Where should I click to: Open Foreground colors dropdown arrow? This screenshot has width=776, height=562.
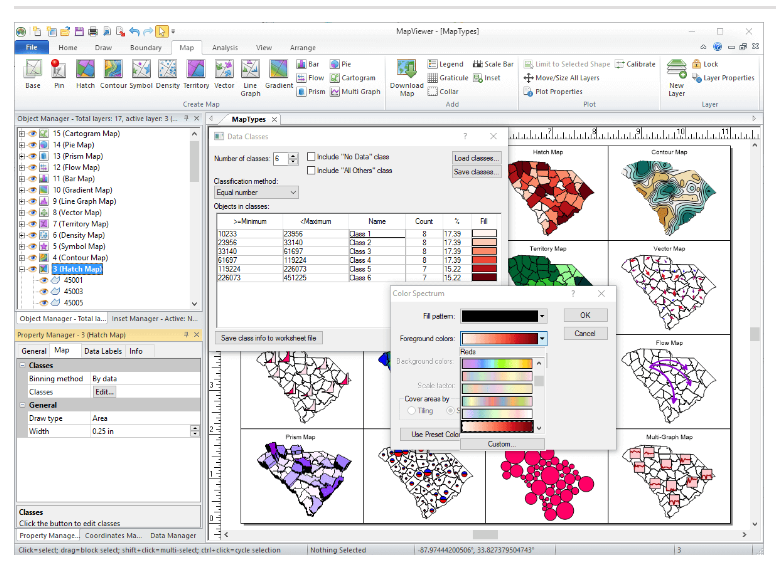[542, 338]
